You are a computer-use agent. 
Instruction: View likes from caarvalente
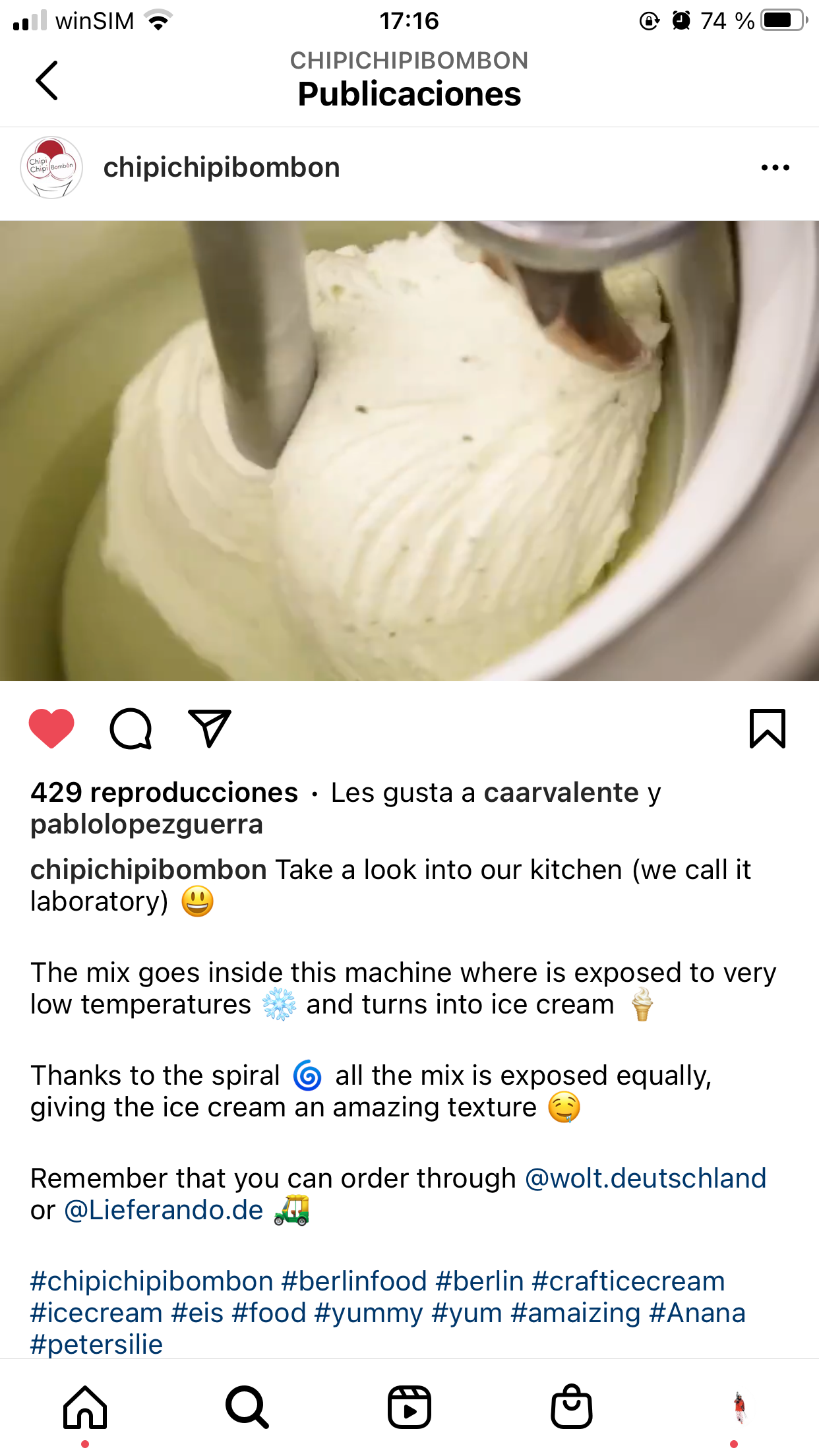click(x=561, y=793)
